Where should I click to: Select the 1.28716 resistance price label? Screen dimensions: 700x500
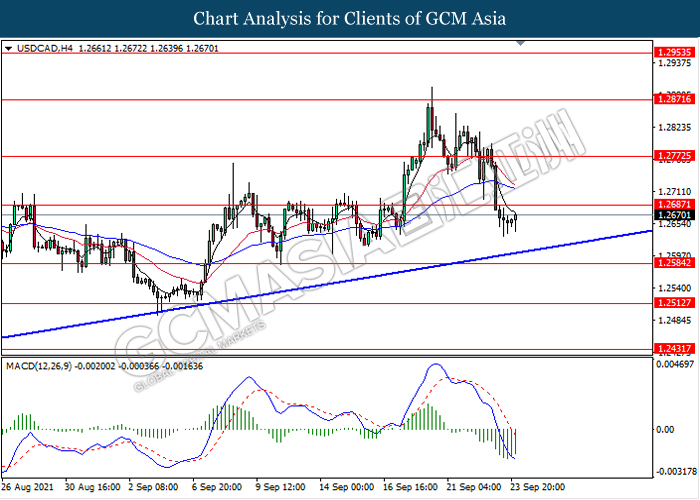[675, 99]
